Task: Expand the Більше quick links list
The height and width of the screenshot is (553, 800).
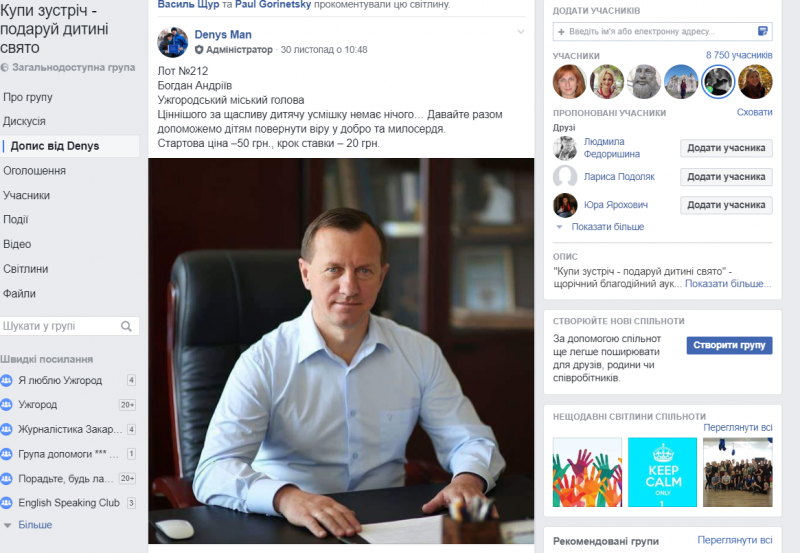Action: [x=35, y=524]
